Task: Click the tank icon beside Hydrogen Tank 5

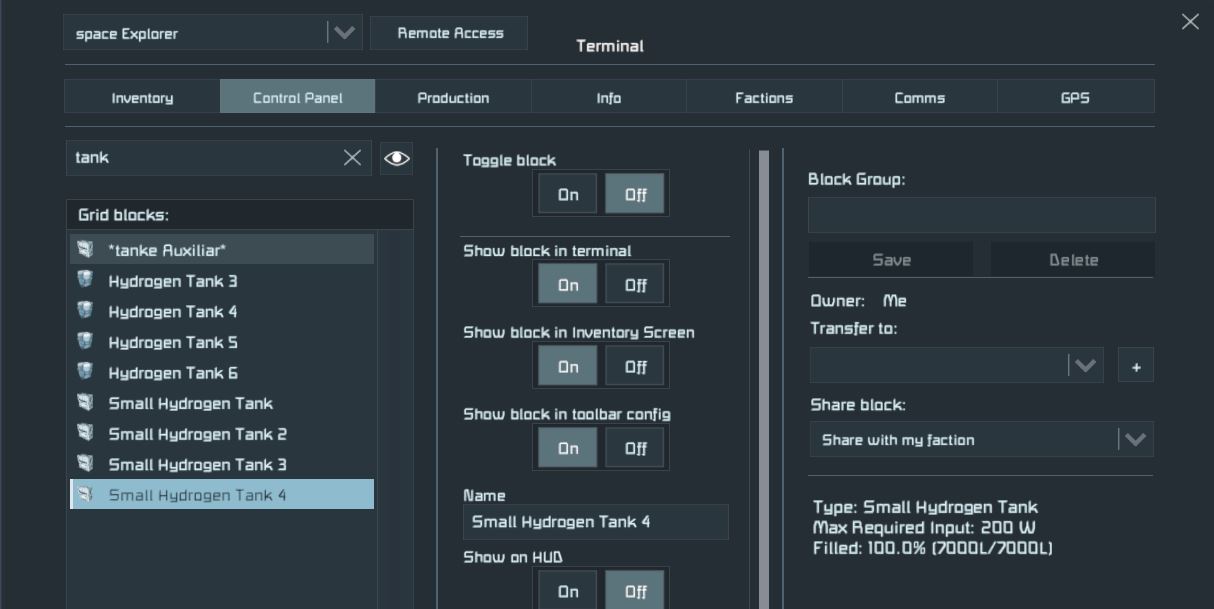Action: pyautogui.click(x=86, y=342)
